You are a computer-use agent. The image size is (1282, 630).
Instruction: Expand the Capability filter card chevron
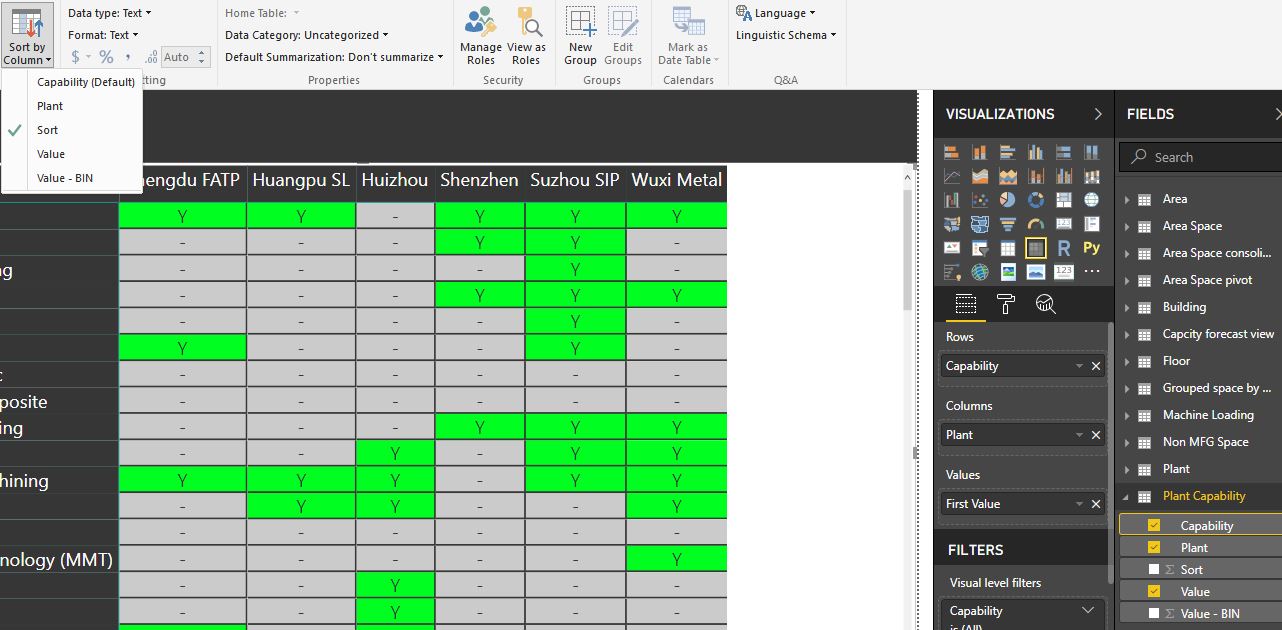coord(1088,611)
